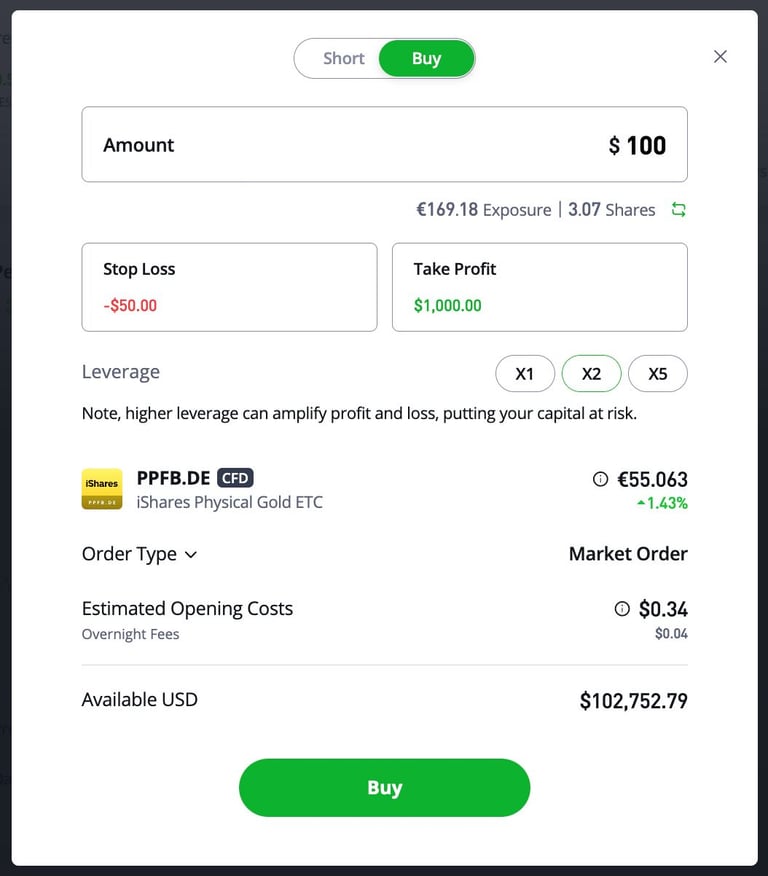Click the green 1.43% price change indicator
The image size is (768, 876).
coord(662,503)
